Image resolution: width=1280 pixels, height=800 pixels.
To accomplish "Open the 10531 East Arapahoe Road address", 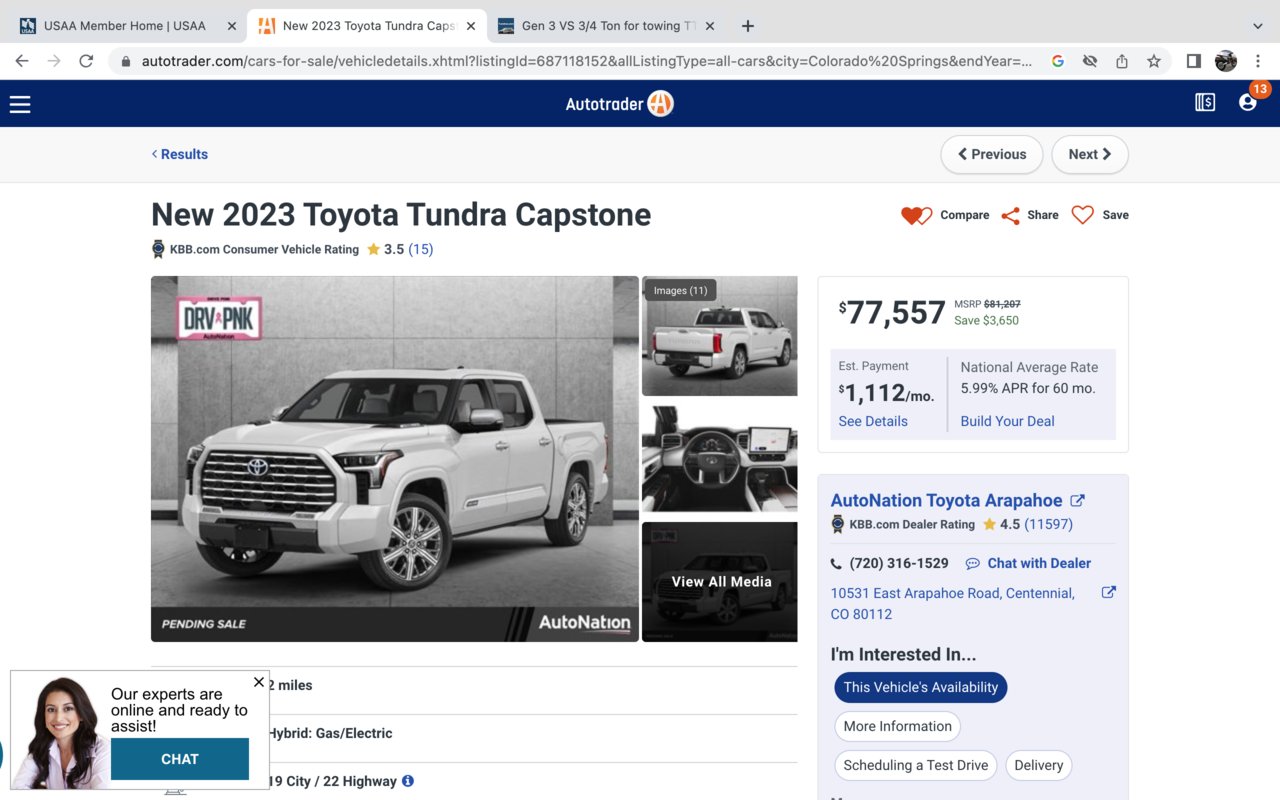I will click(952, 603).
